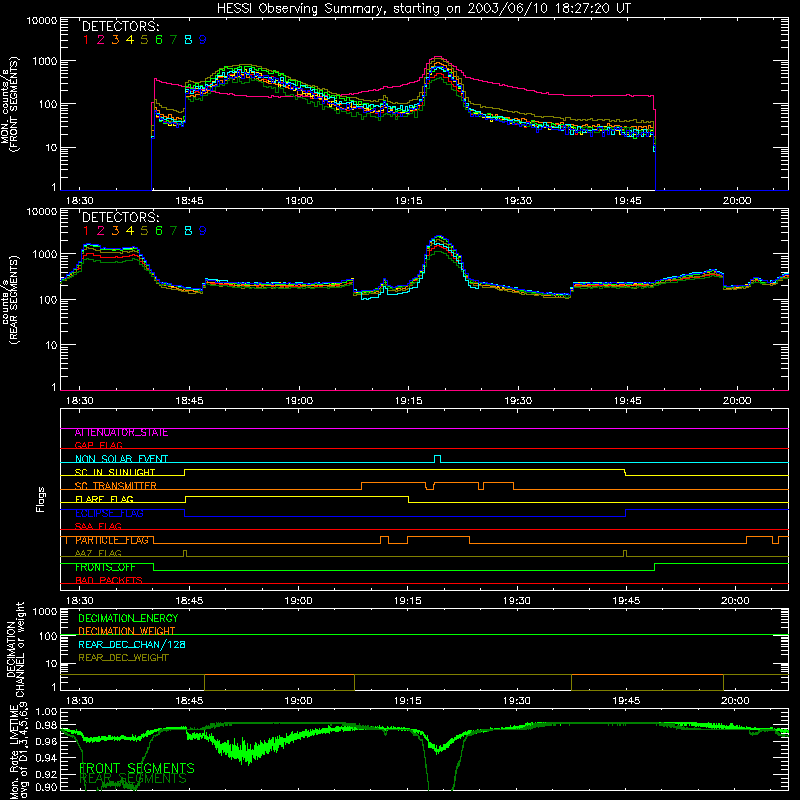The width and height of the screenshot is (800, 800).
Task: Select the FRONTS_OFF flag label
Action: 105,567
